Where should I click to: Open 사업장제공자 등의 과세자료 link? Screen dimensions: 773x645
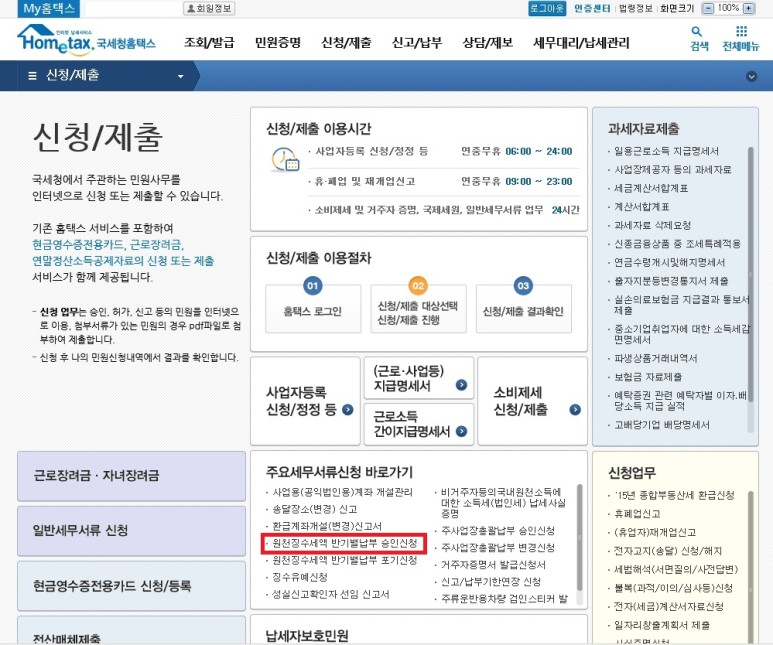tap(672, 169)
